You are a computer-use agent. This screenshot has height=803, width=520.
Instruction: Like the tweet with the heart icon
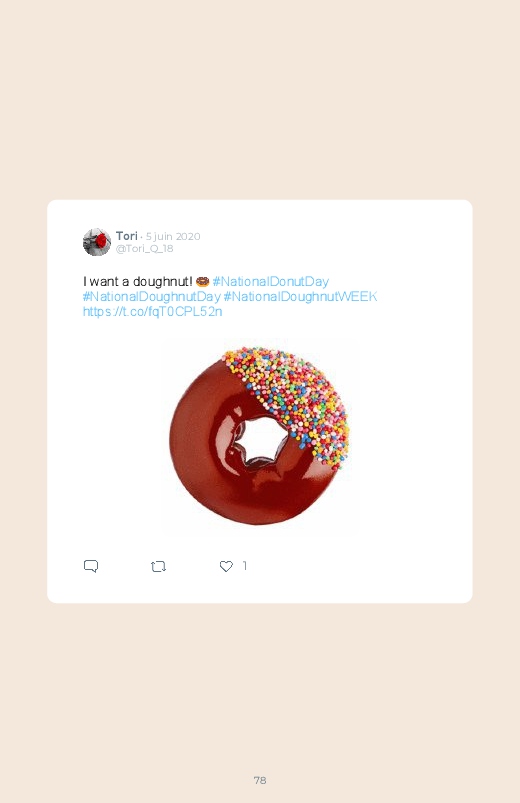coord(226,566)
